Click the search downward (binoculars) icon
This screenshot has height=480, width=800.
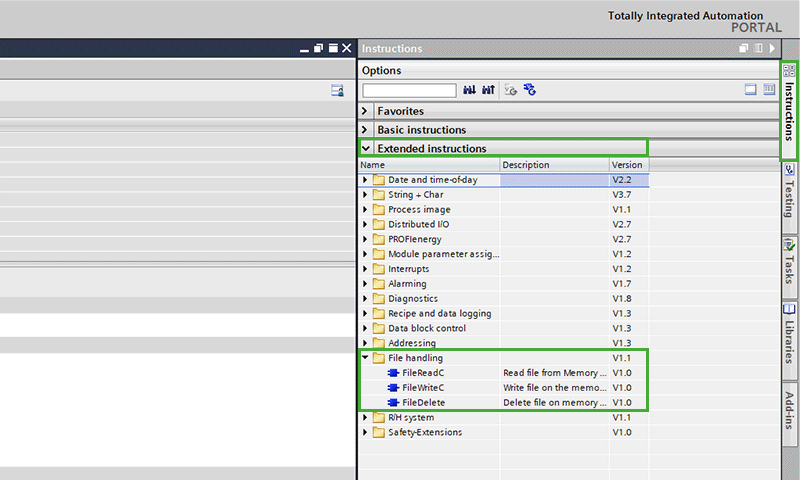click(x=469, y=90)
